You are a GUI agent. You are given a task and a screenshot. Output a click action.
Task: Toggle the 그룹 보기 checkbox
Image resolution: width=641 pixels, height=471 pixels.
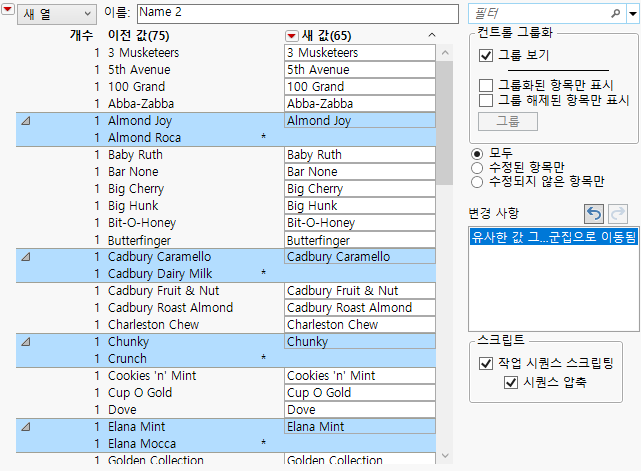click(x=486, y=55)
